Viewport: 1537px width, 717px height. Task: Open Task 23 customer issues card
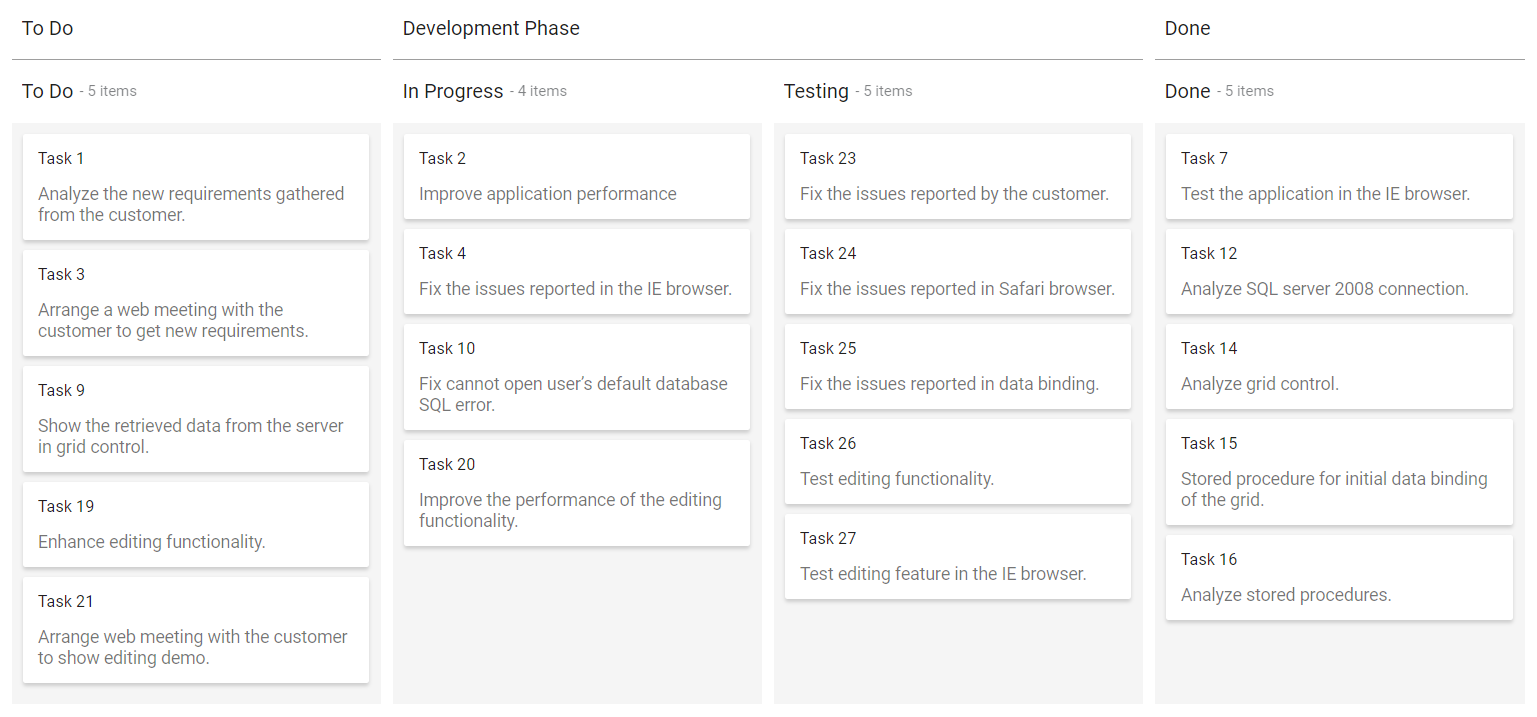coord(958,176)
